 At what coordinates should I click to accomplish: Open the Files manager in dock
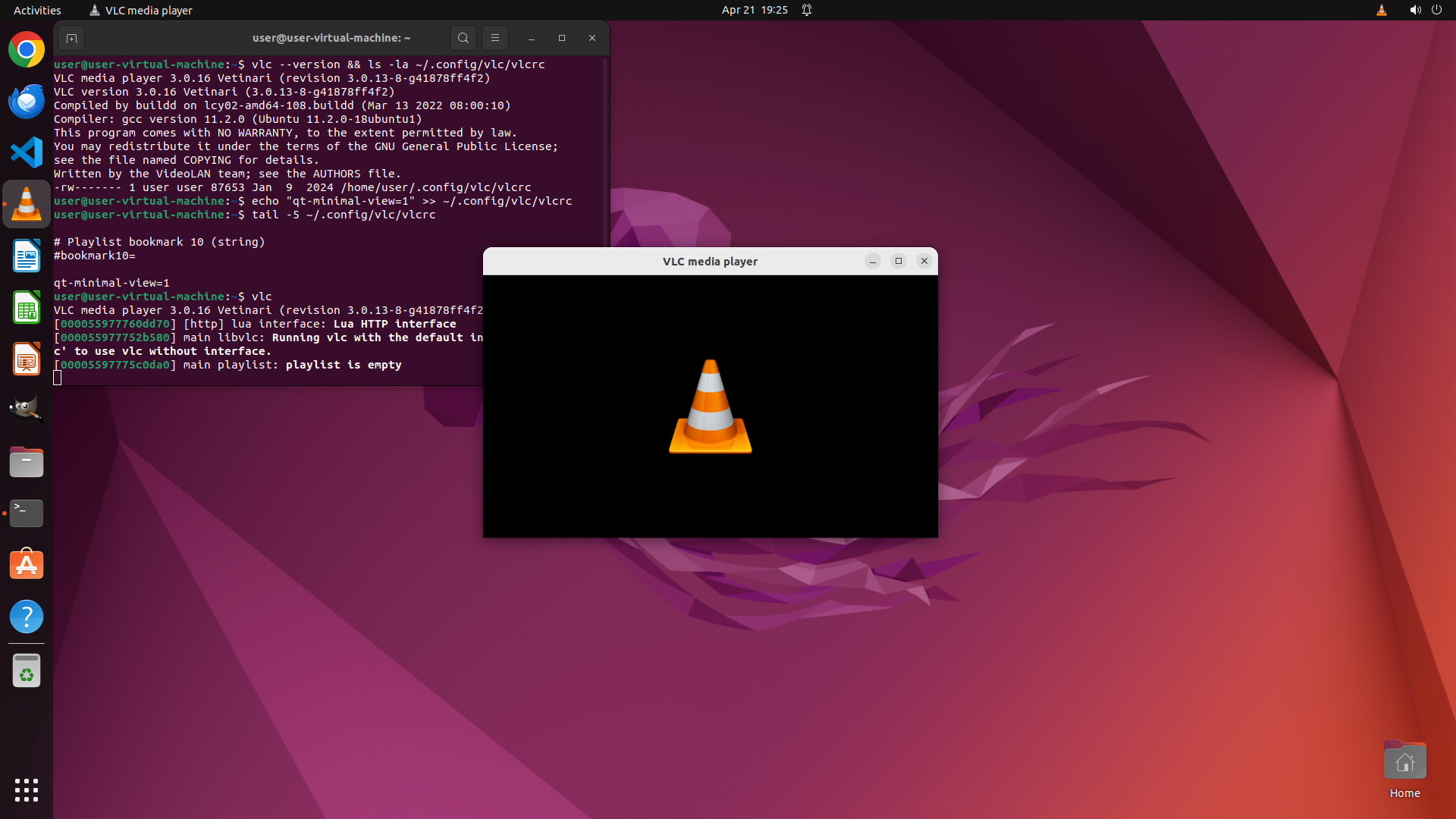click(x=27, y=462)
